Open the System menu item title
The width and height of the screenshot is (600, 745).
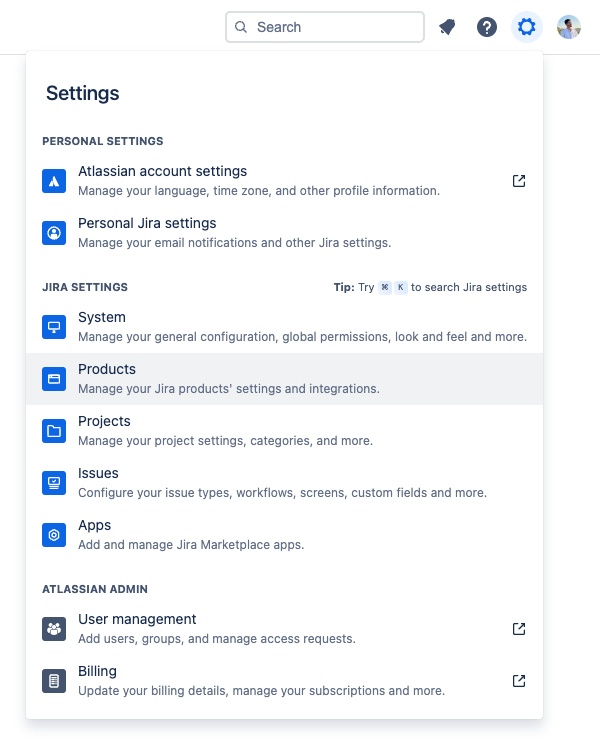(102, 318)
